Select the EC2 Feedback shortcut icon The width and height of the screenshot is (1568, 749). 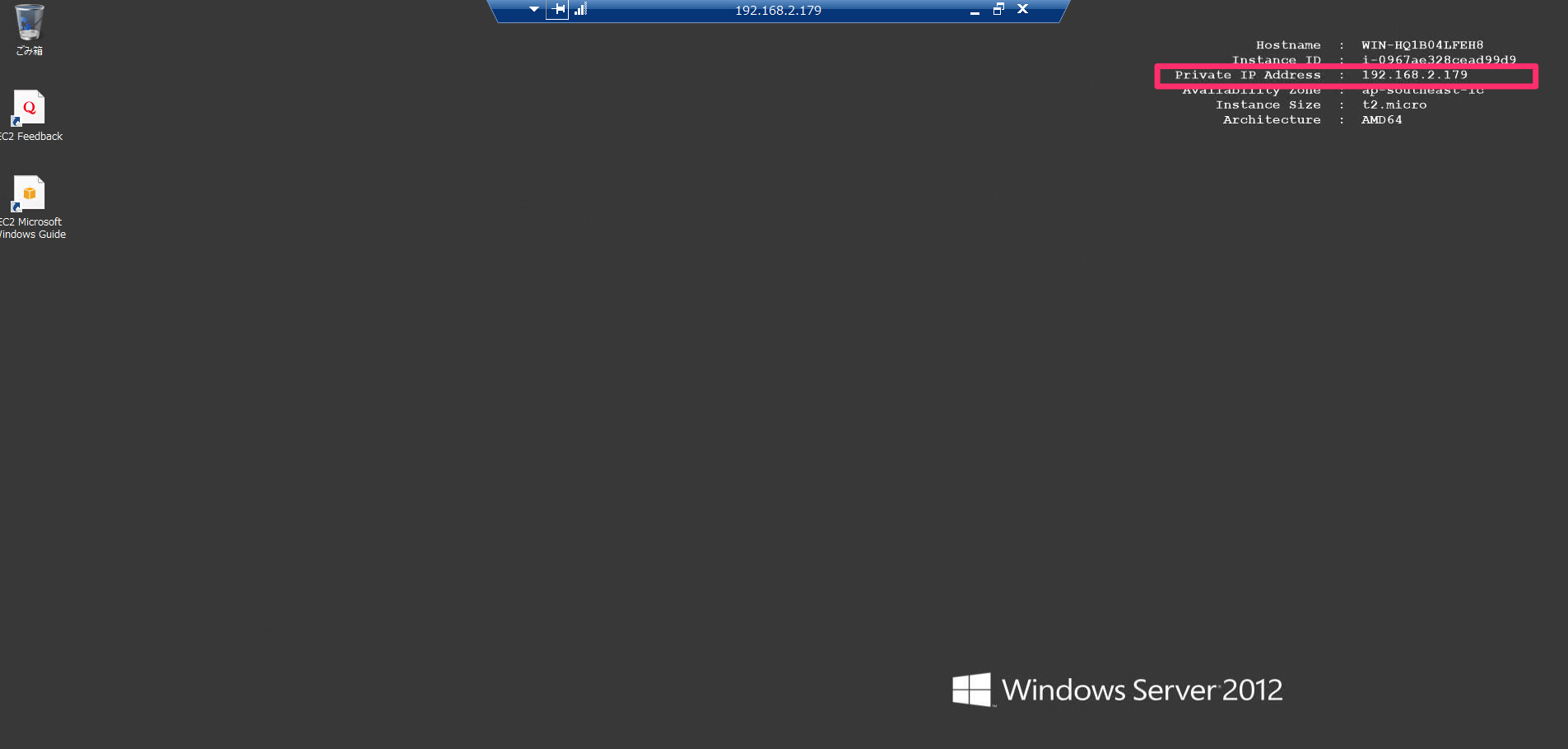(29, 108)
